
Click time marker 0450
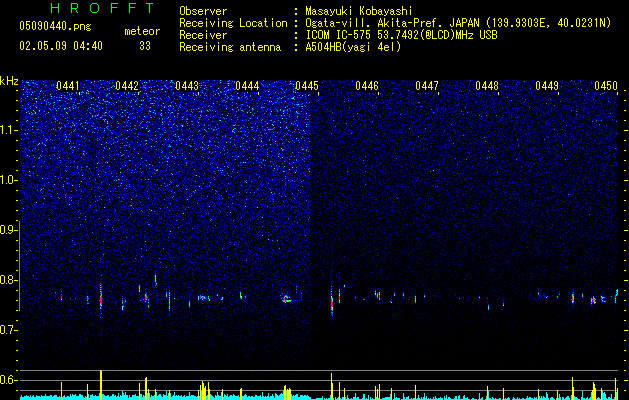(x=606, y=86)
